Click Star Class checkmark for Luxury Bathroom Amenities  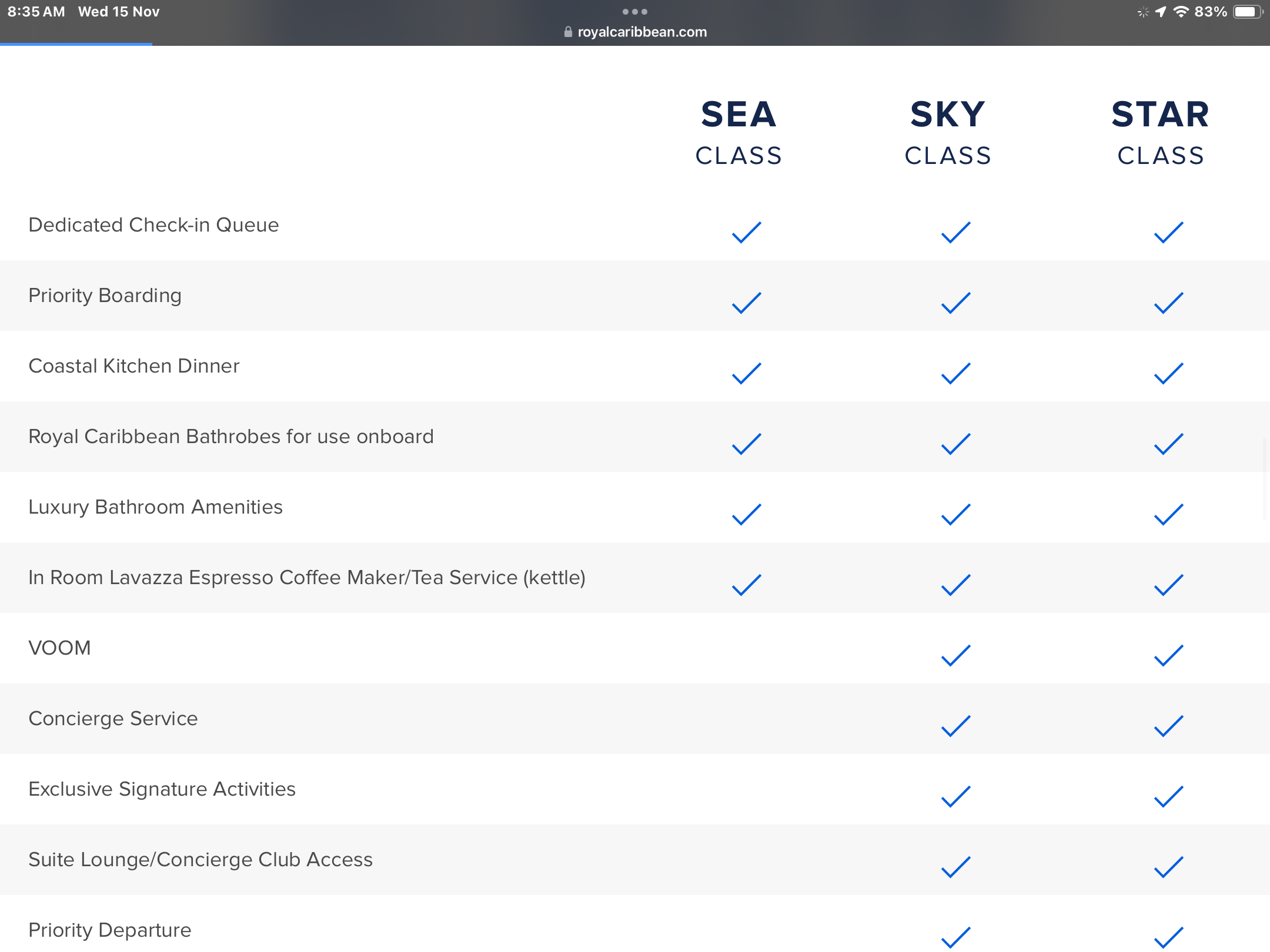pos(1169,514)
